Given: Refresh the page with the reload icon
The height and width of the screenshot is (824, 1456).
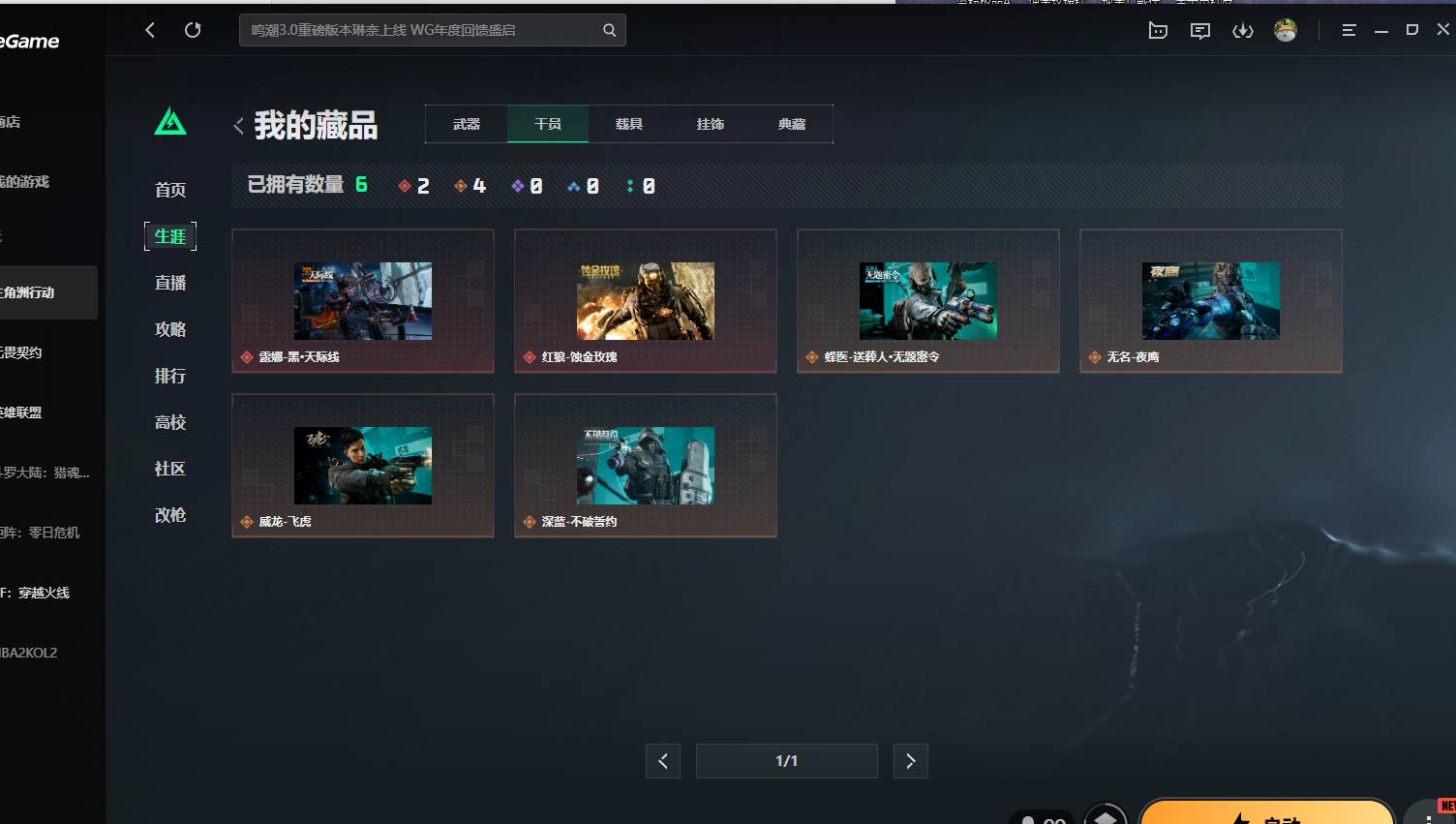Looking at the screenshot, I should (x=193, y=30).
